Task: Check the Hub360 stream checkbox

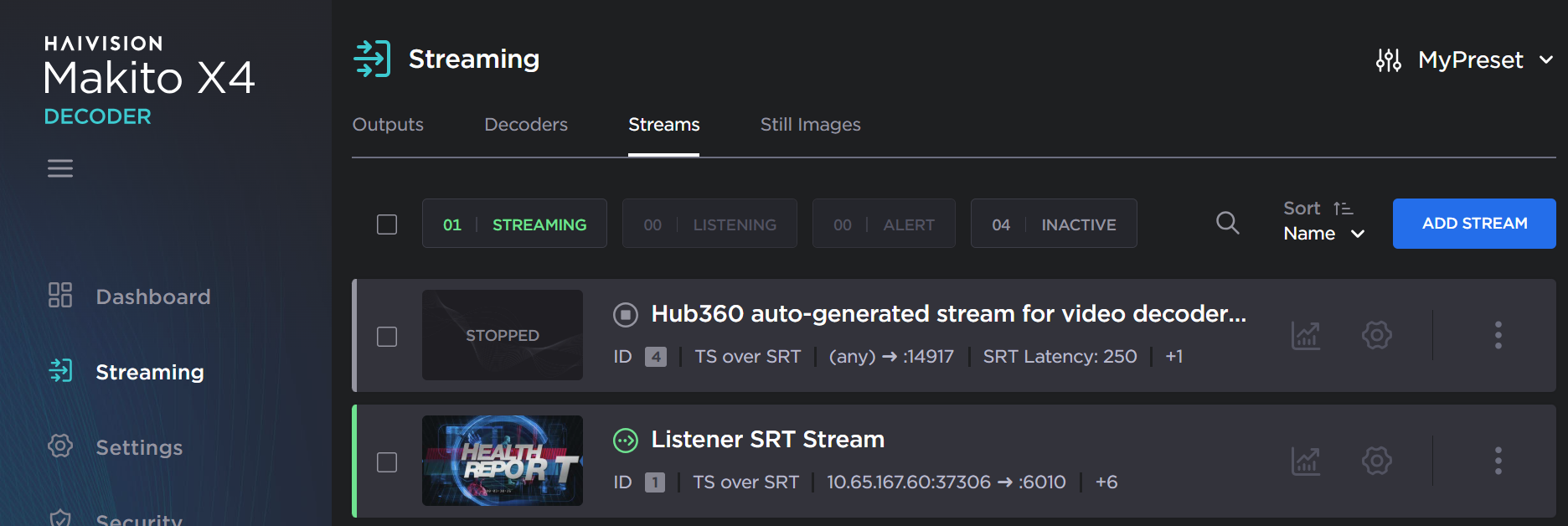Action: coord(387,337)
